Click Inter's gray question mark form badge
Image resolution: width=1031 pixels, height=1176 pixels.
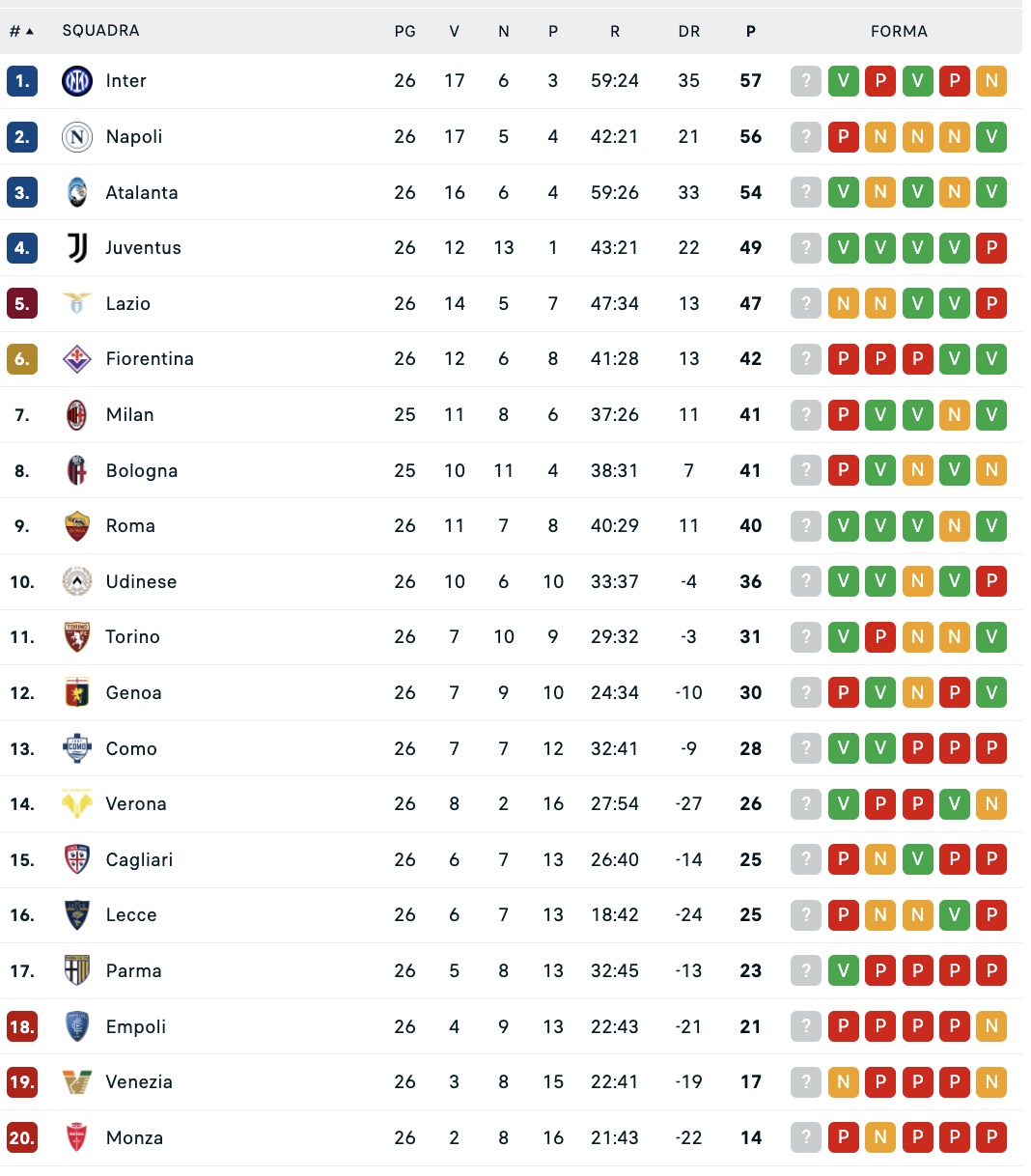[806, 81]
